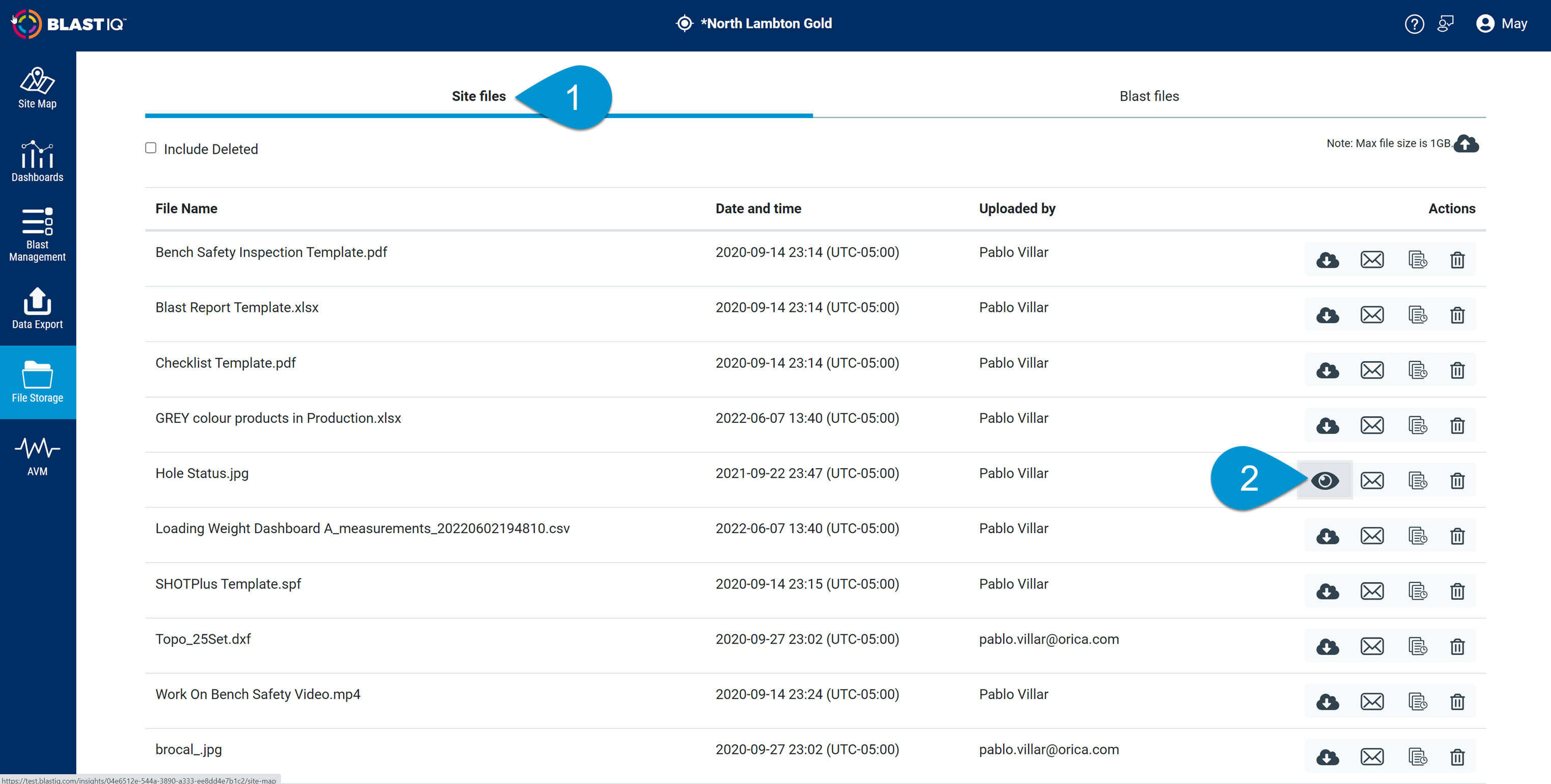The width and height of the screenshot is (1551, 784).
Task: Delete the Hole Status.jpg file
Action: coord(1457,481)
